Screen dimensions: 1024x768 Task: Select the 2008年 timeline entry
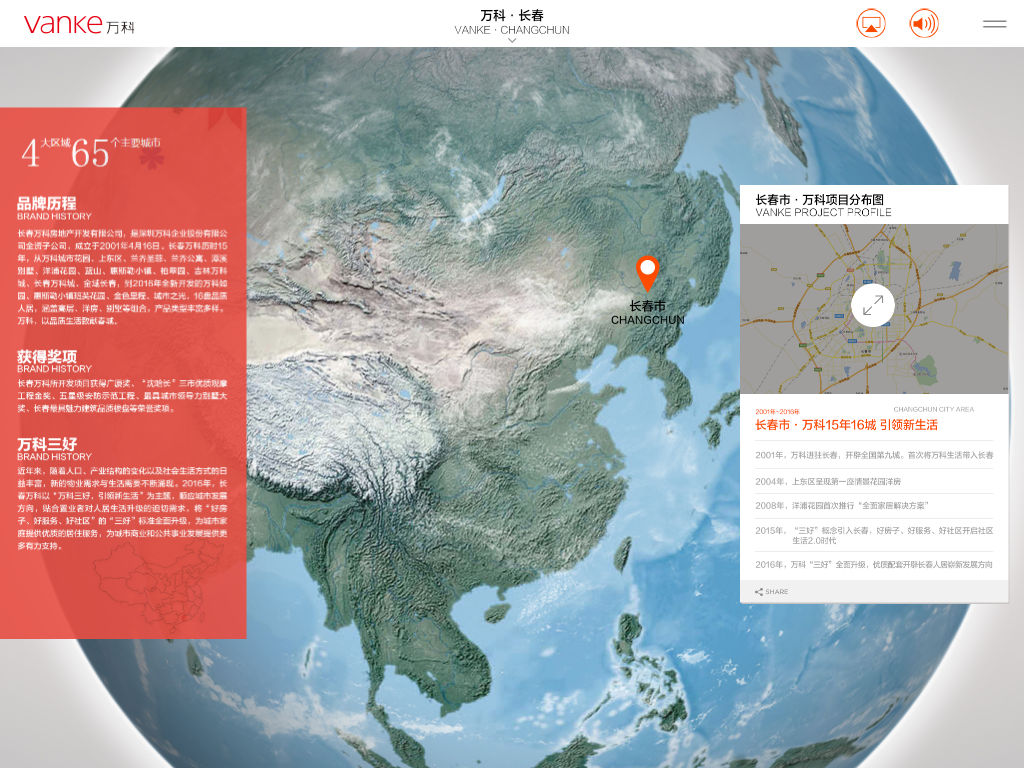842,505
